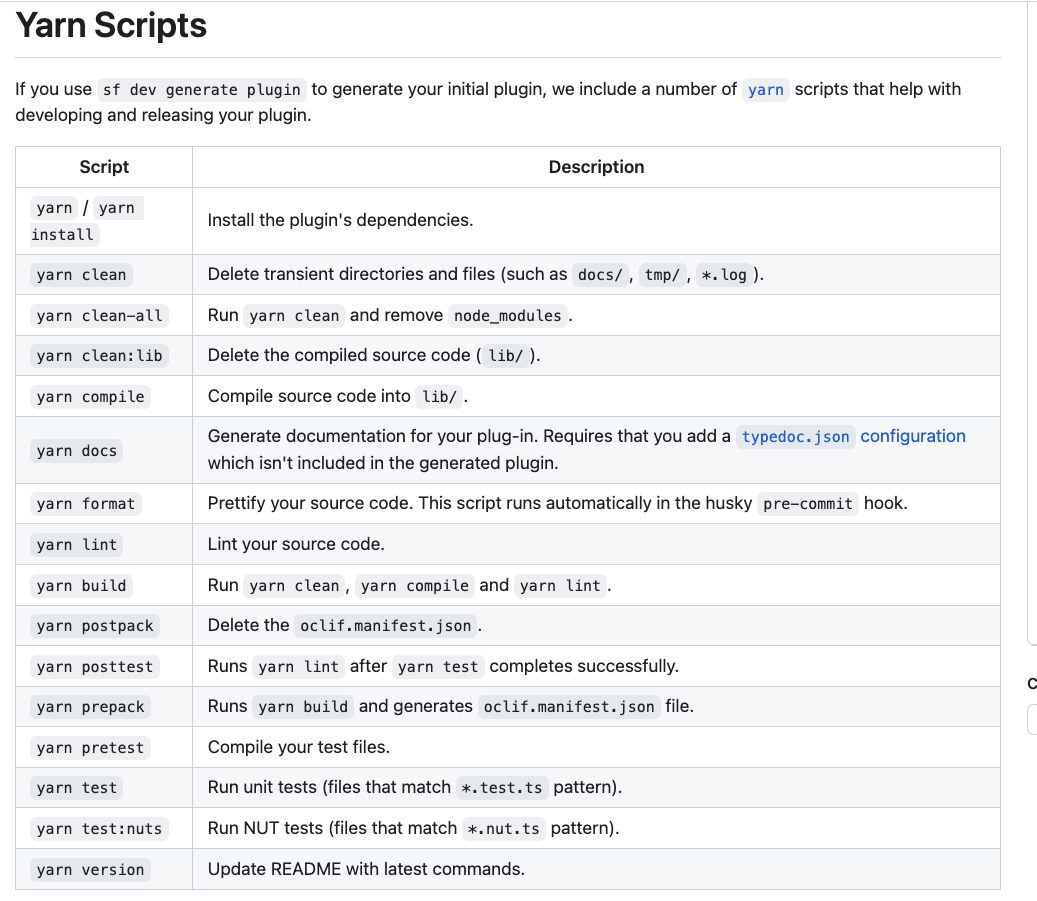Select the "yarn lint" script cell
Viewport: 1037px width, 901px height.
pyautogui.click(x=76, y=544)
